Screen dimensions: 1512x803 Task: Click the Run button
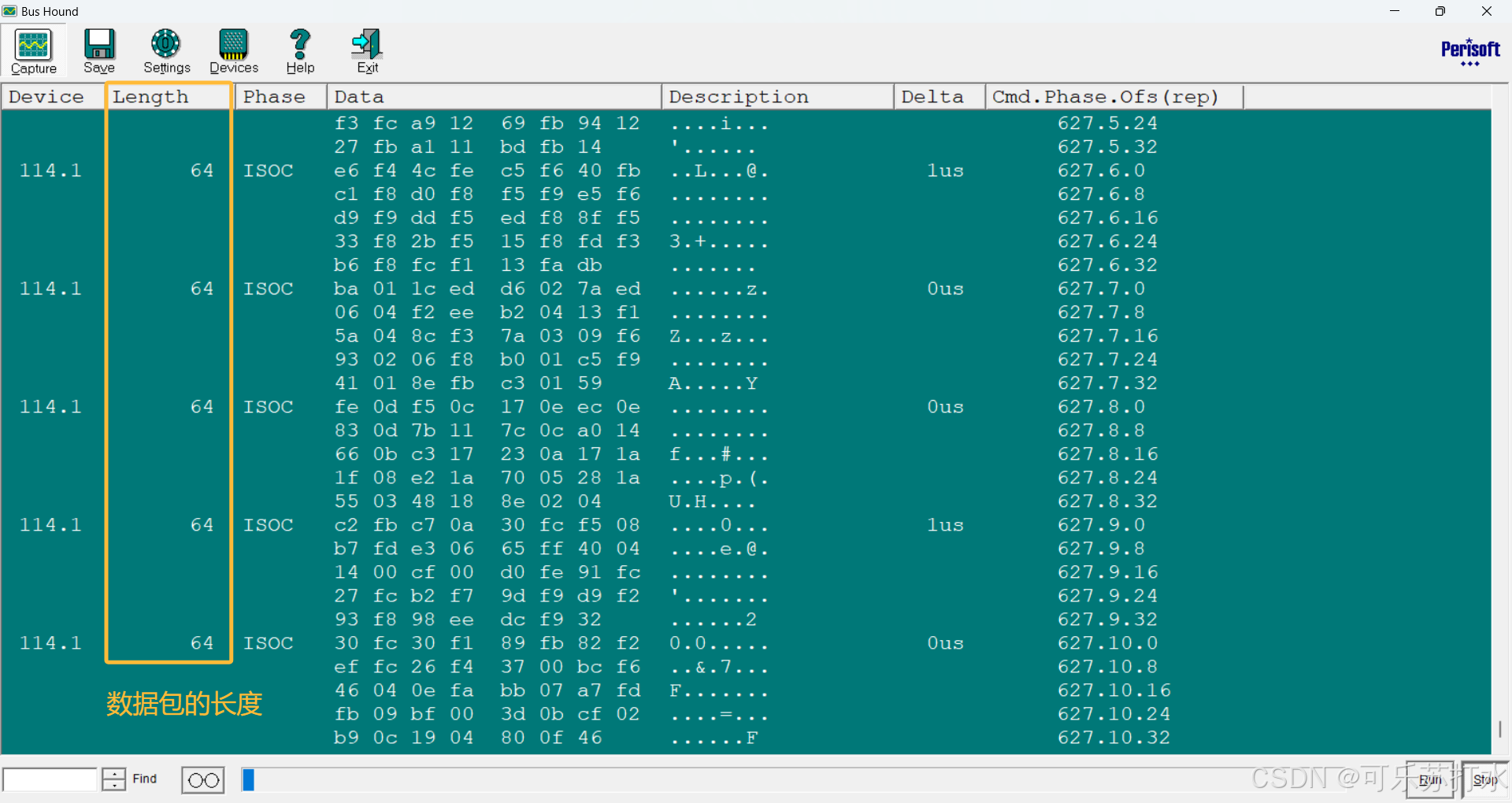pos(1429,780)
